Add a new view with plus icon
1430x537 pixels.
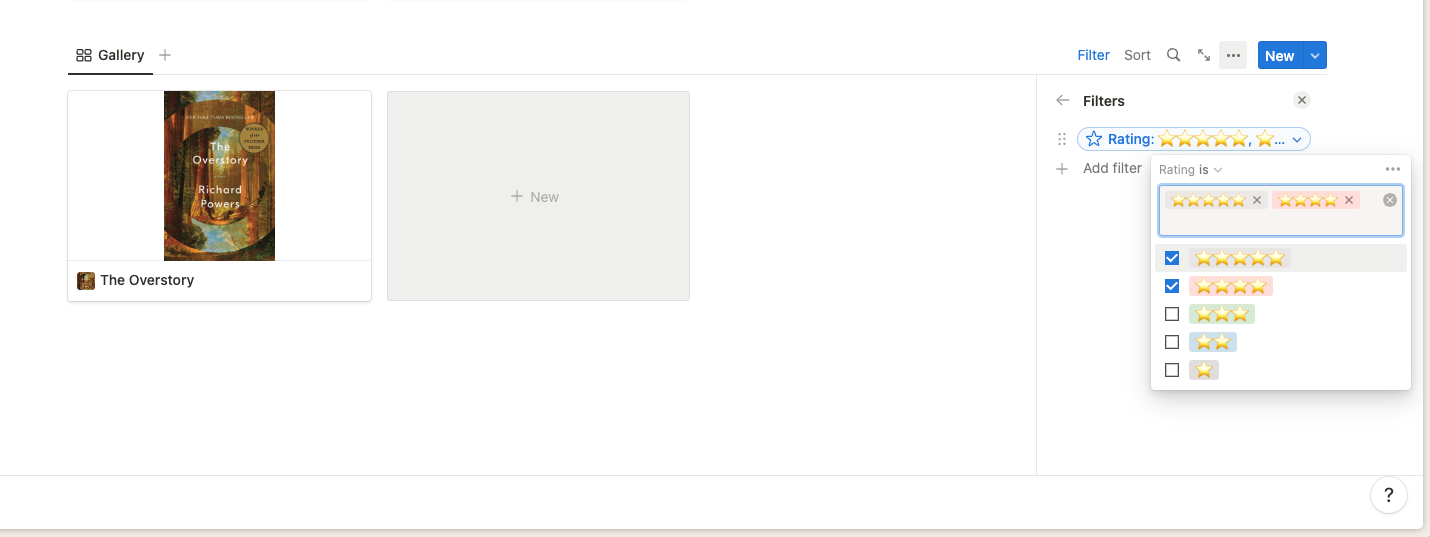165,55
